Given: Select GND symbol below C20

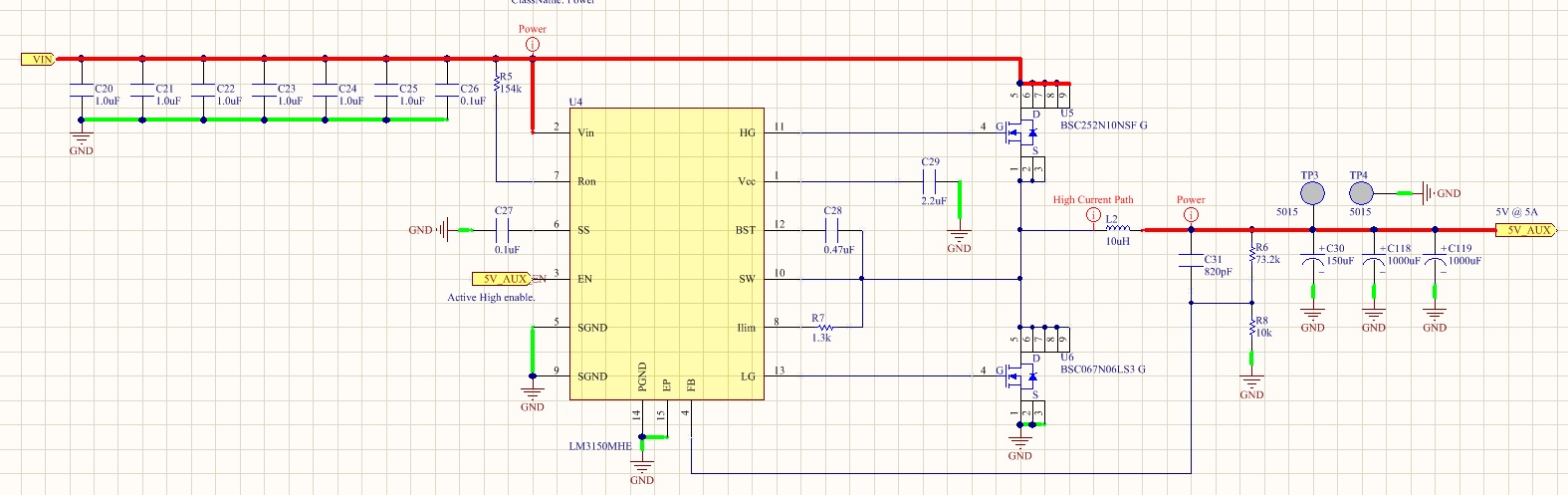Looking at the screenshot, I should pyautogui.click(x=81, y=138).
